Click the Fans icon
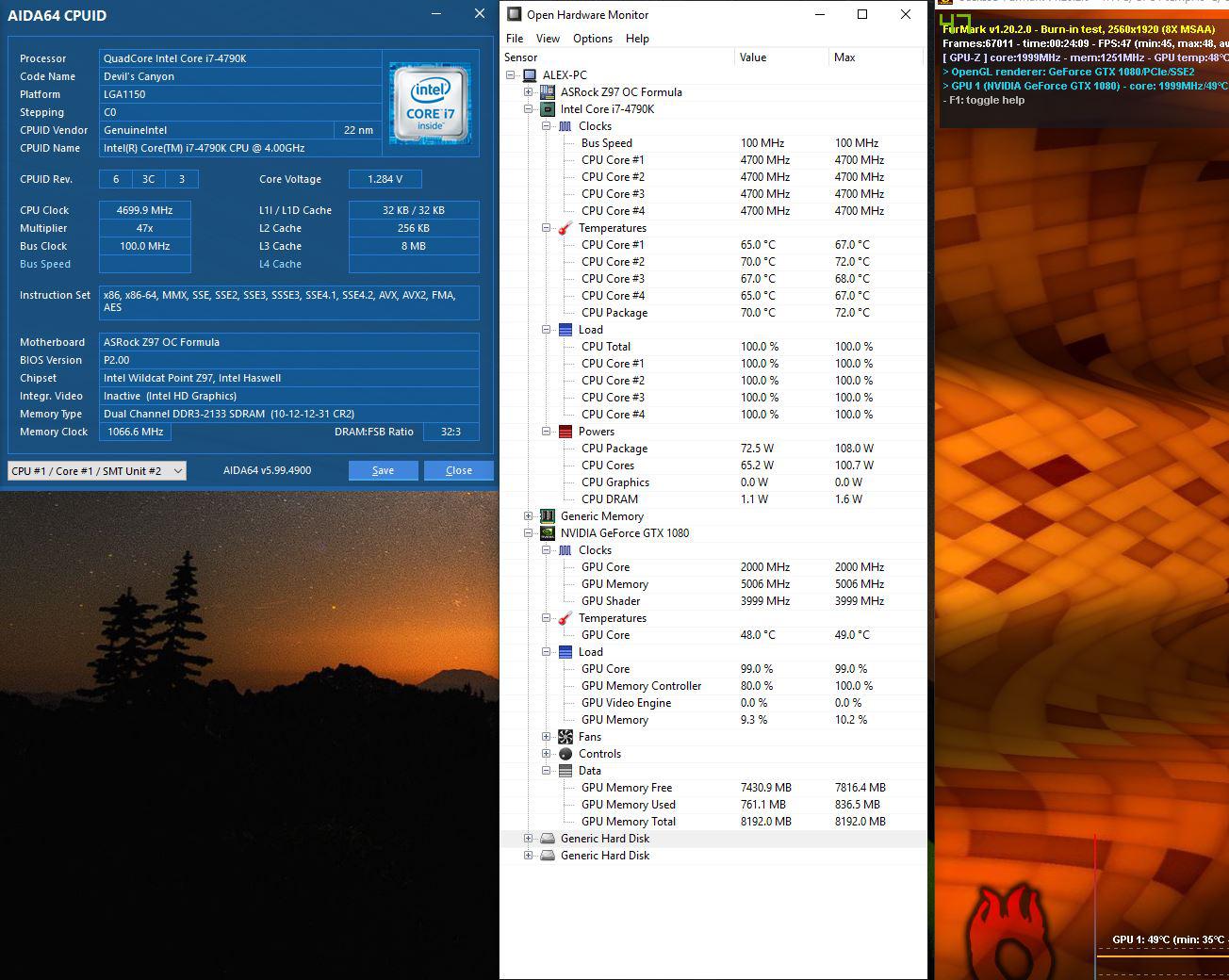The width and height of the screenshot is (1229, 980). click(x=565, y=737)
